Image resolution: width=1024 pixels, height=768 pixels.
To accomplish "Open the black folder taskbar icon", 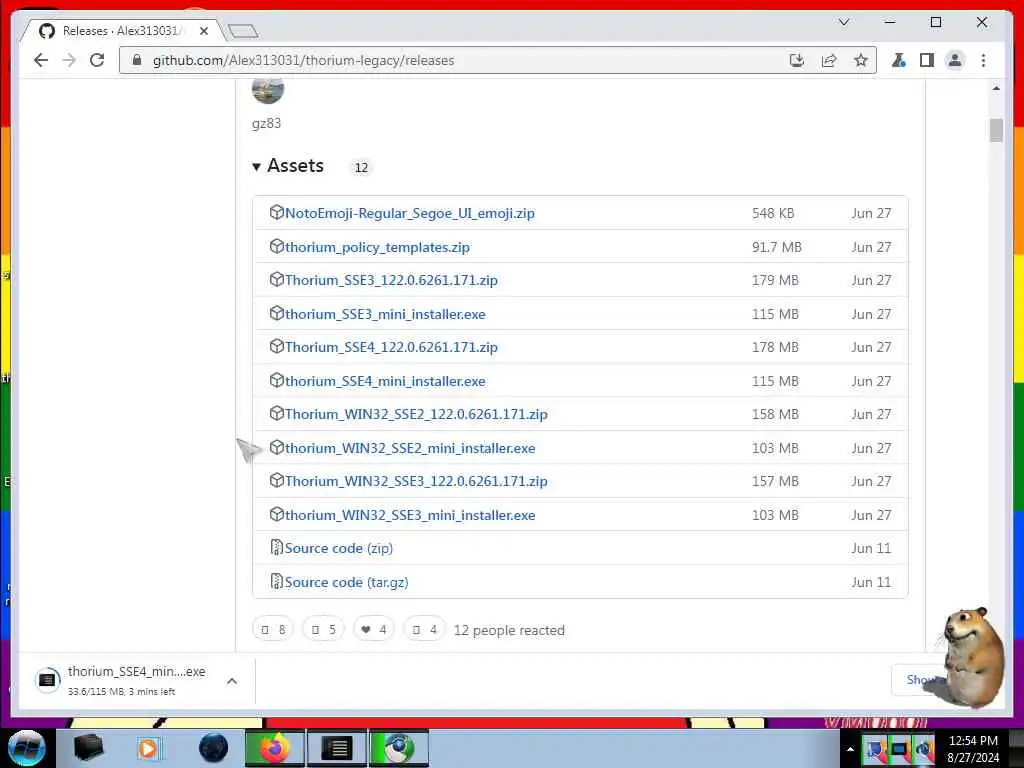I will click(x=88, y=748).
